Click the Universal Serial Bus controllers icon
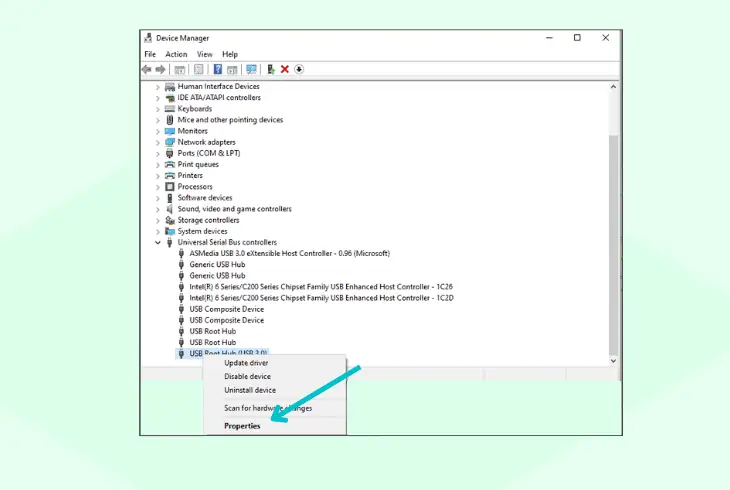730x490 pixels. pos(170,242)
